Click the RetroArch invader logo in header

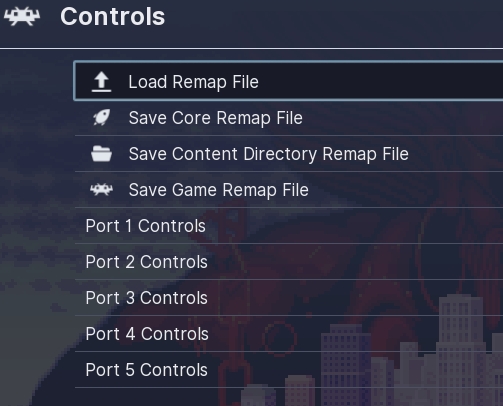22,16
